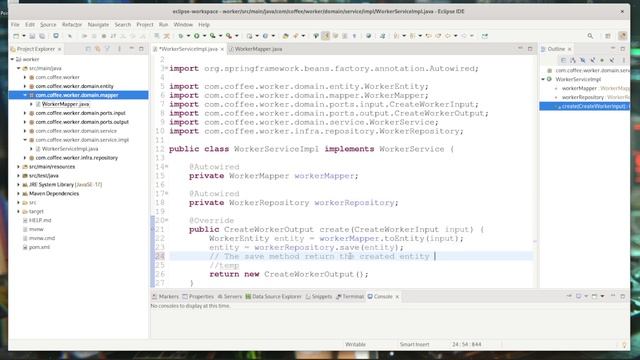
Task: Click Writable status bar entry
Action: tap(356, 344)
